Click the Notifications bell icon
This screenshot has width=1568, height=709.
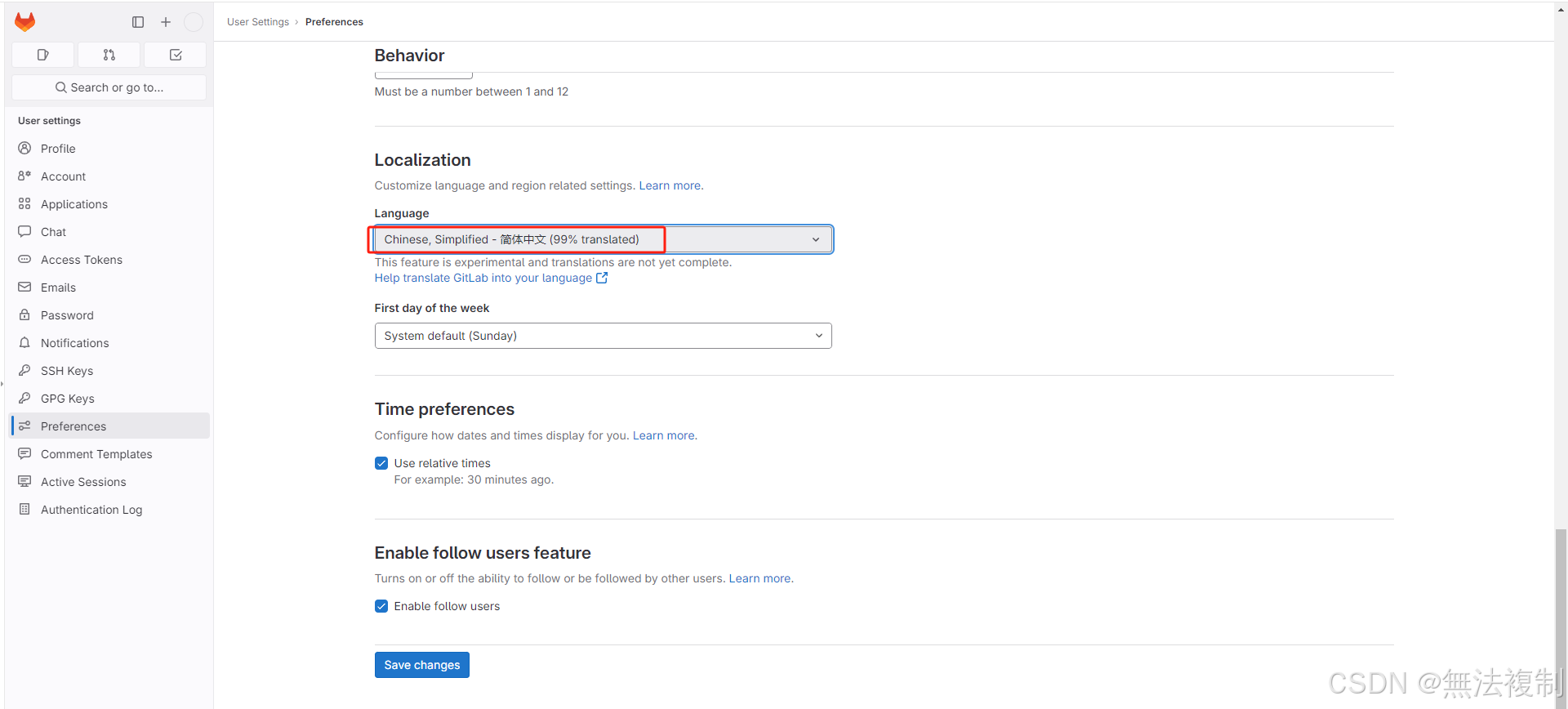(x=24, y=342)
